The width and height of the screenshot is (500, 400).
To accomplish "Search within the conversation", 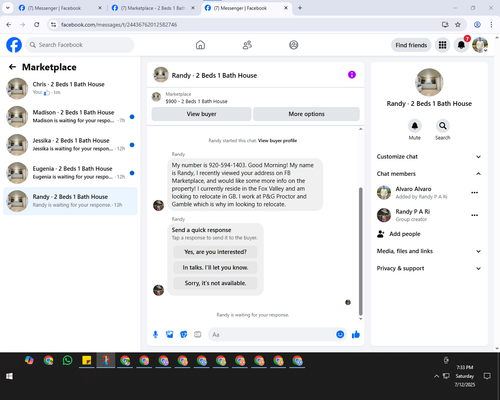I will pyautogui.click(x=443, y=126).
